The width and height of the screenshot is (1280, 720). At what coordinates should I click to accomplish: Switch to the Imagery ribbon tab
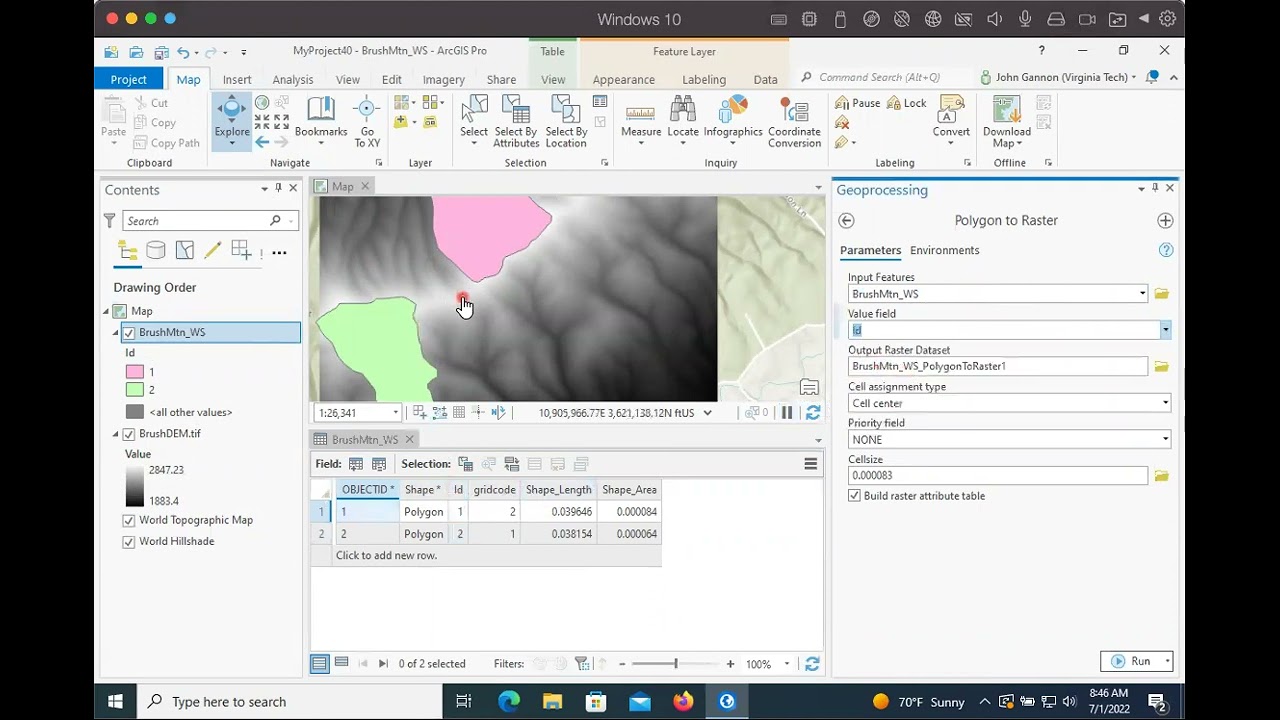pyautogui.click(x=443, y=79)
